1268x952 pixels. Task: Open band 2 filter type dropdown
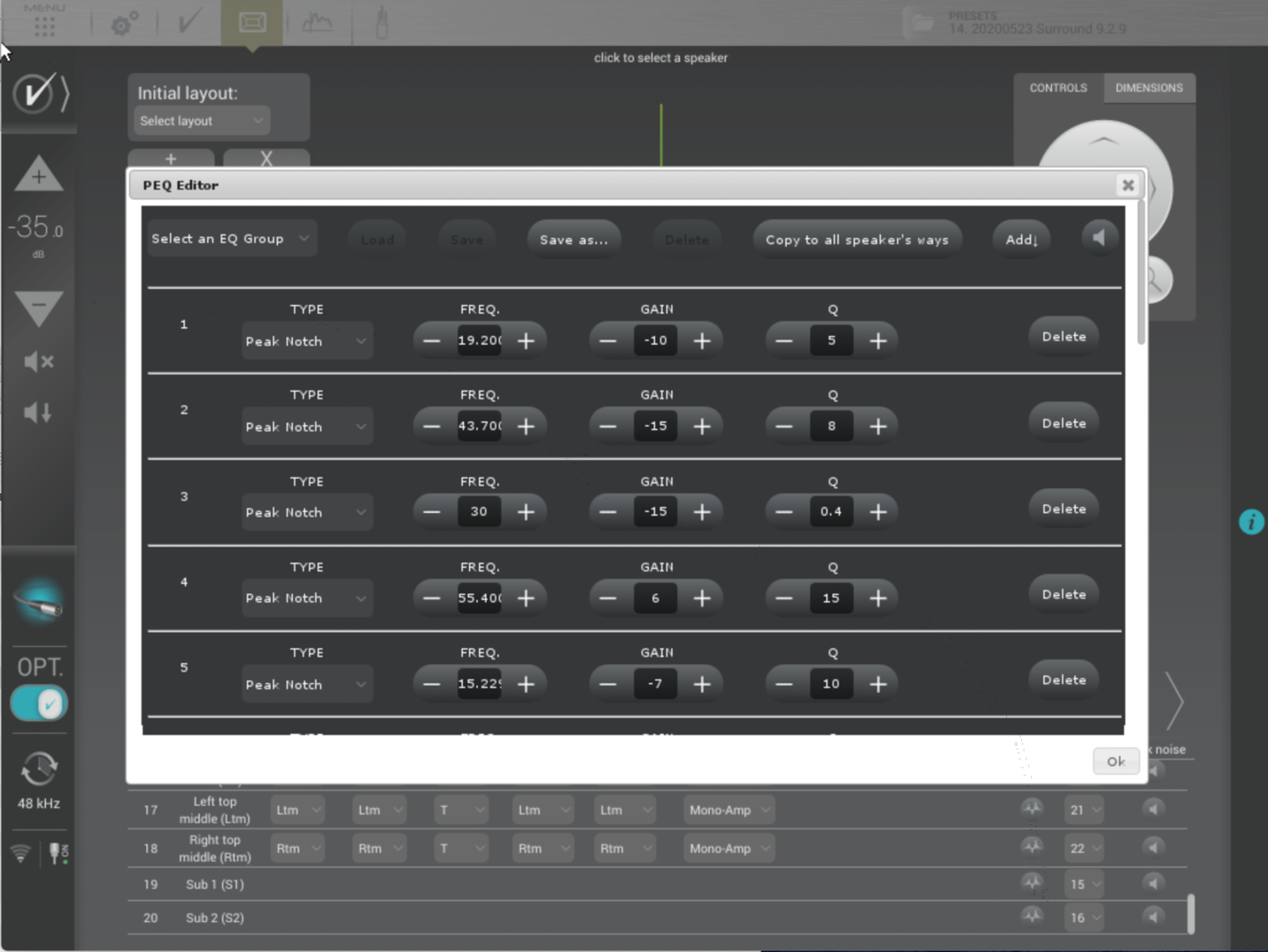pyautogui.click(x=307, y=427)
